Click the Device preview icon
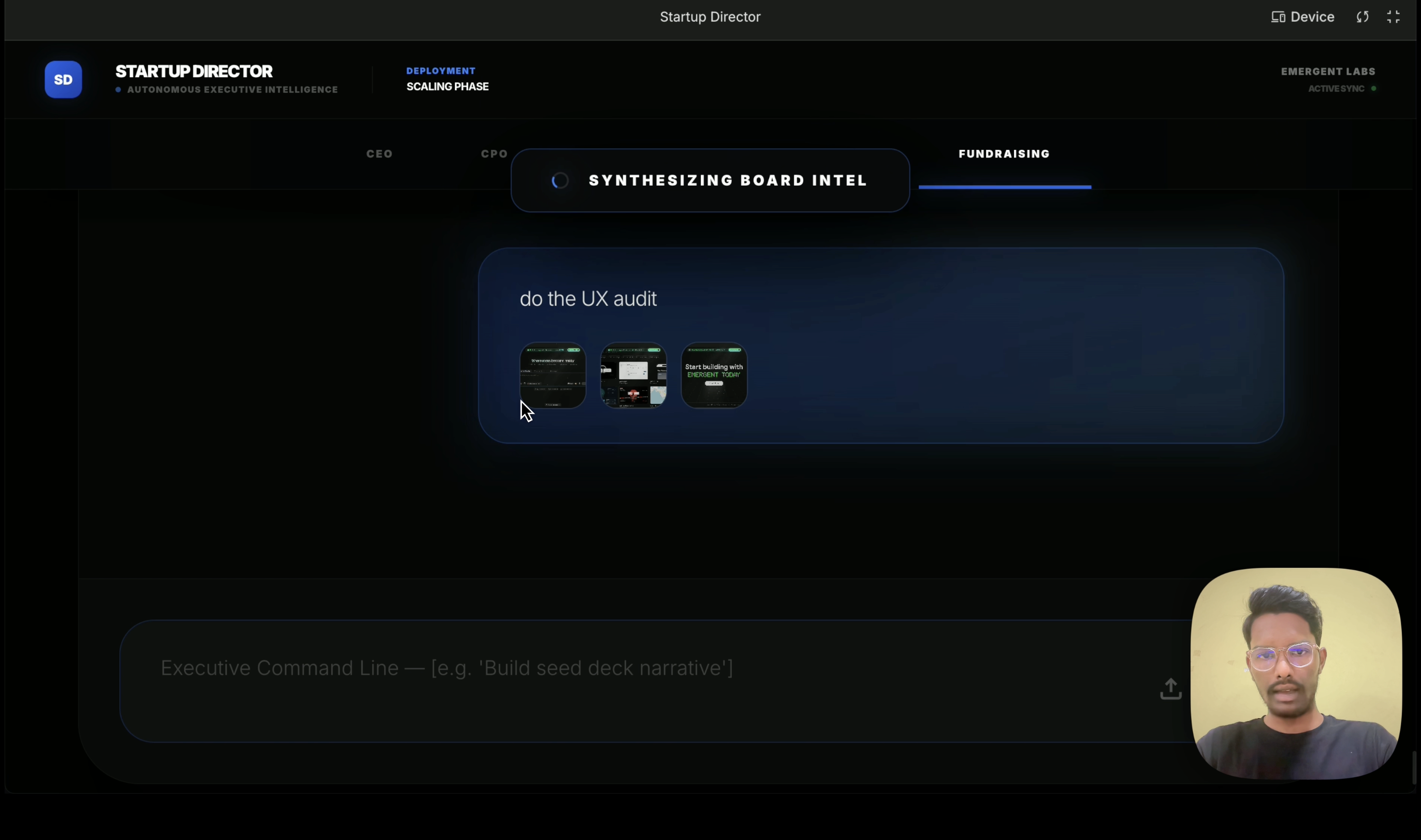Screen dimensions: 1421x840 1277,17
